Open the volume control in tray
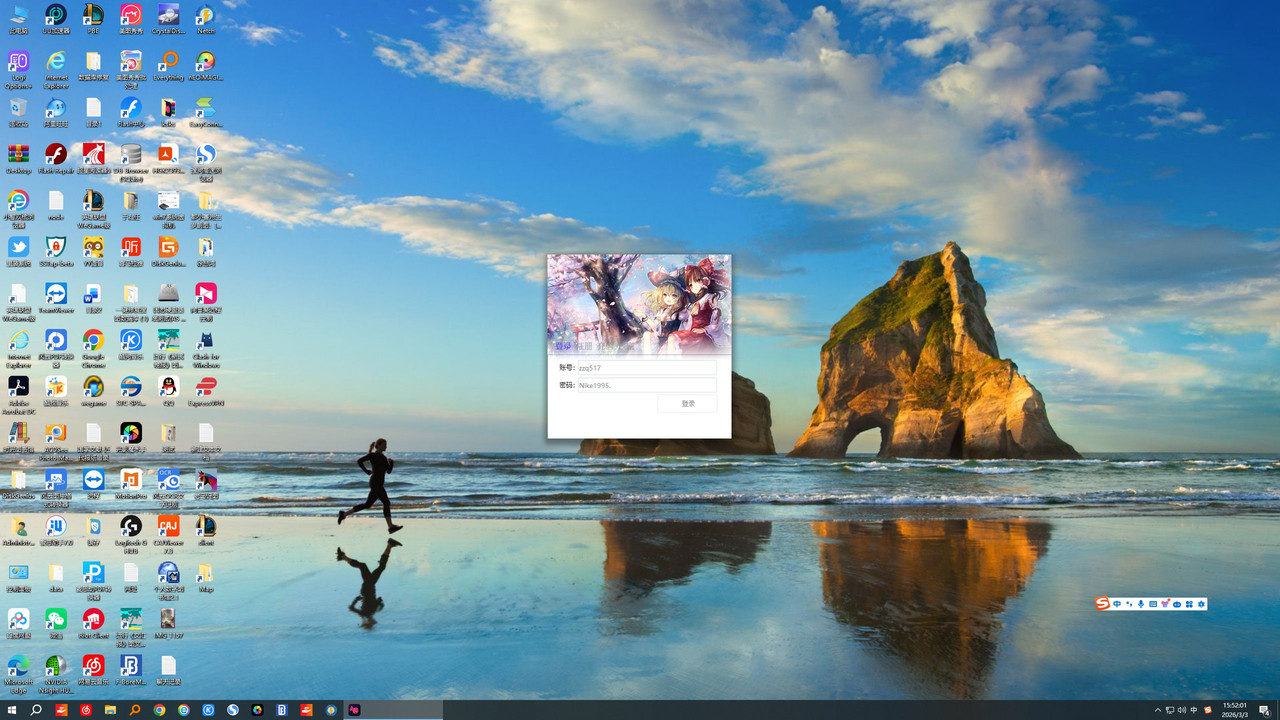 pos(1182,710)
